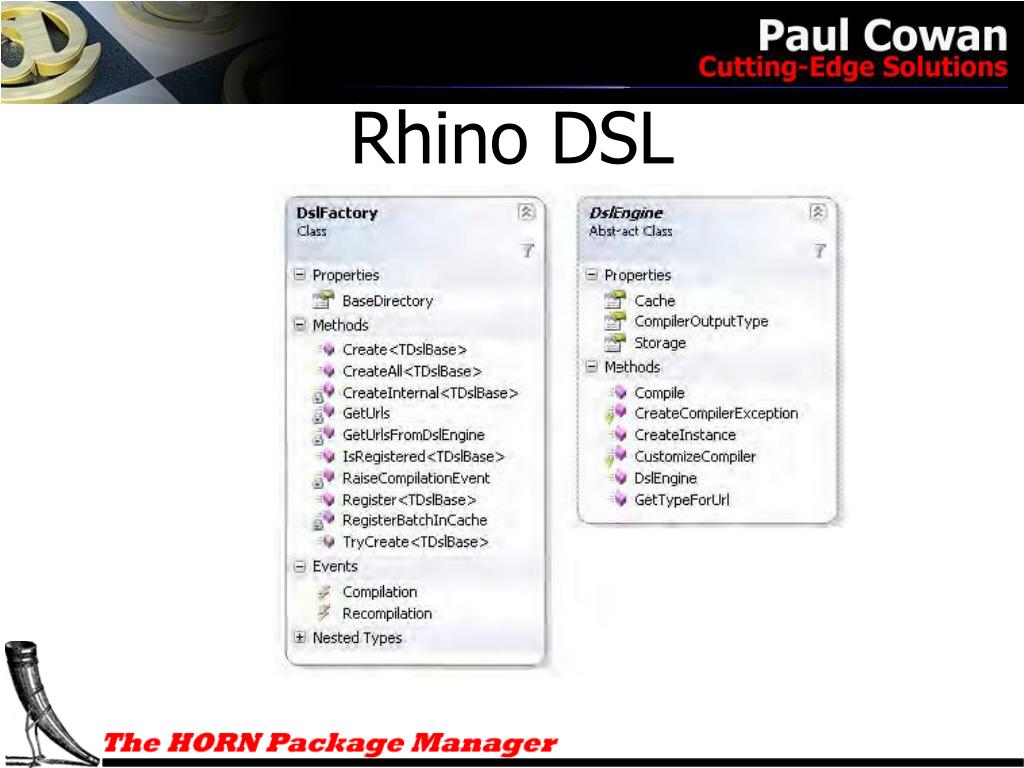Screen dimensions: 1024x768
Task: Collapse the DslFactory class box chevron
Action: [x=526, y=212]
